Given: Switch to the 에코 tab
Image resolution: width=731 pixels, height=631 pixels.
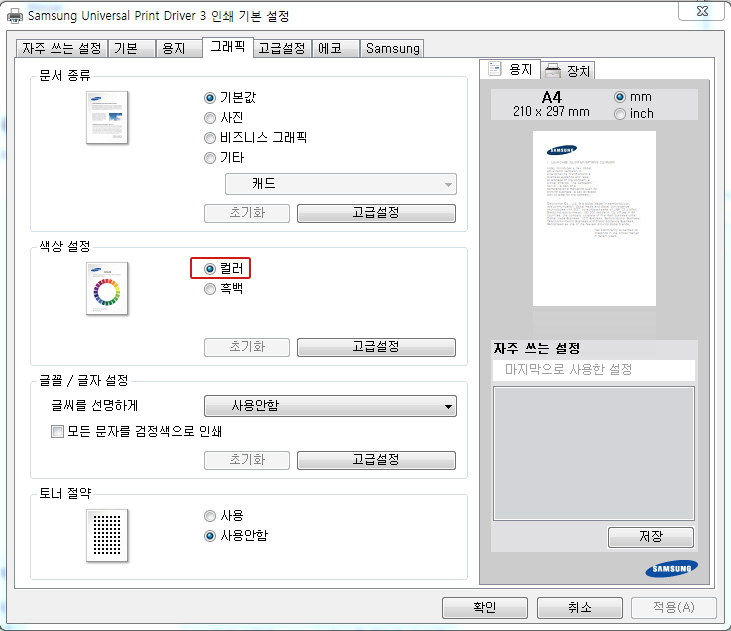Looking at the screenshot, I should (336, 49).
